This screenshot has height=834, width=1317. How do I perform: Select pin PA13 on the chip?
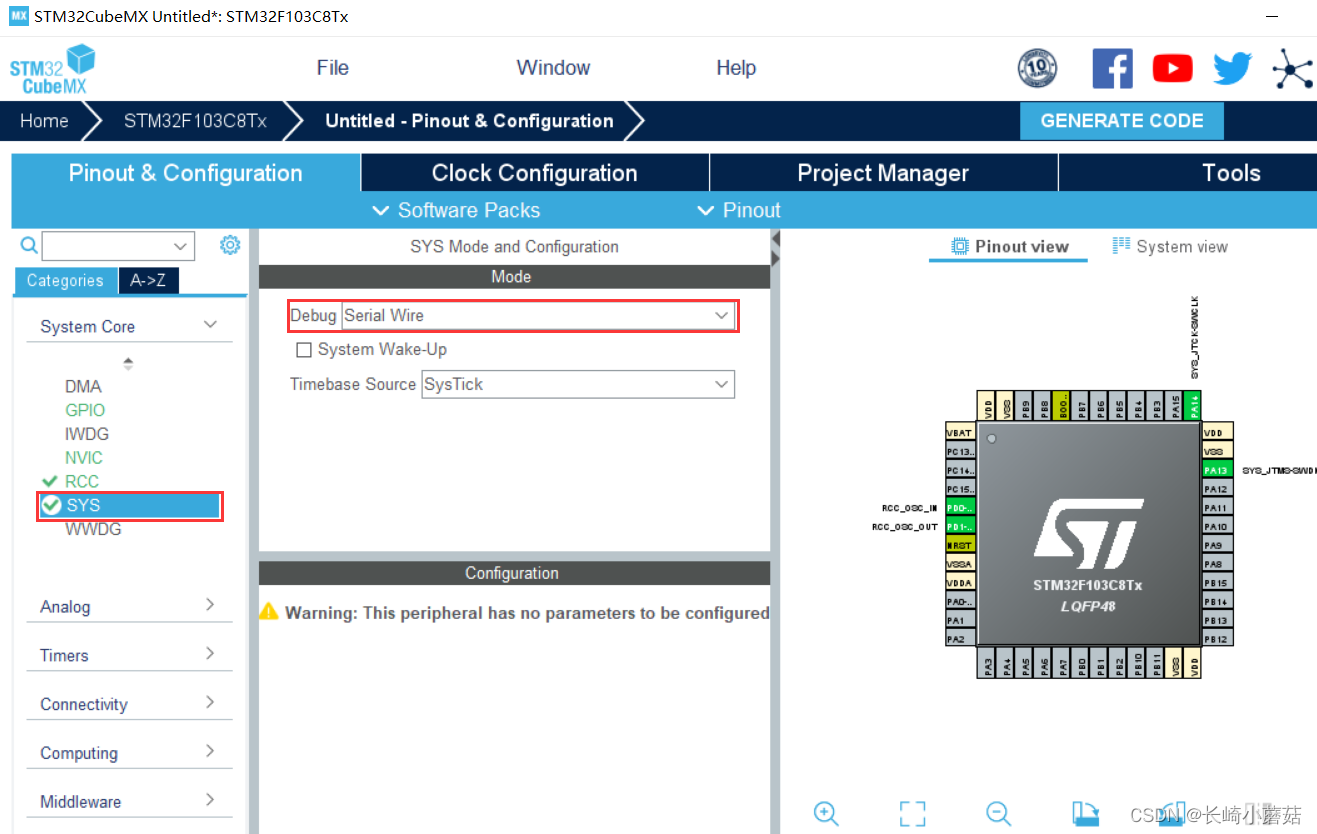(1216, 470)
